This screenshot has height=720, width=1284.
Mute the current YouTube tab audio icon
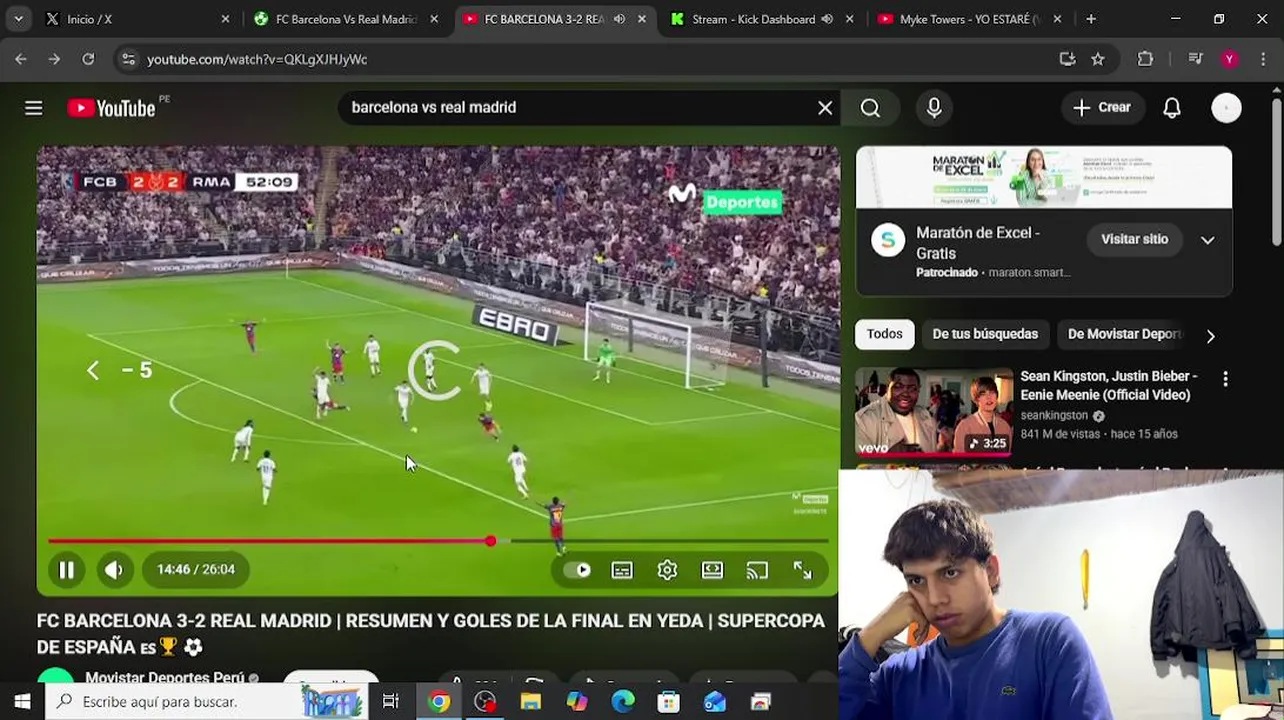(x=619, y=19)
